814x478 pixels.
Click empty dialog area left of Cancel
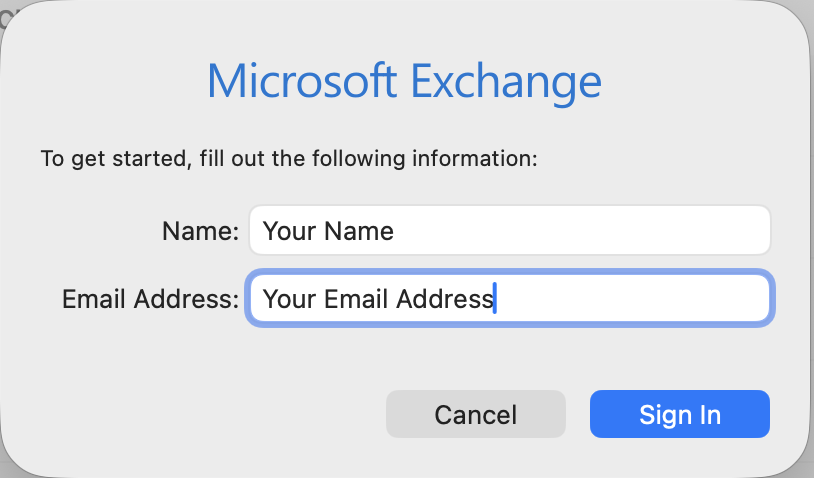click(200, 414)
